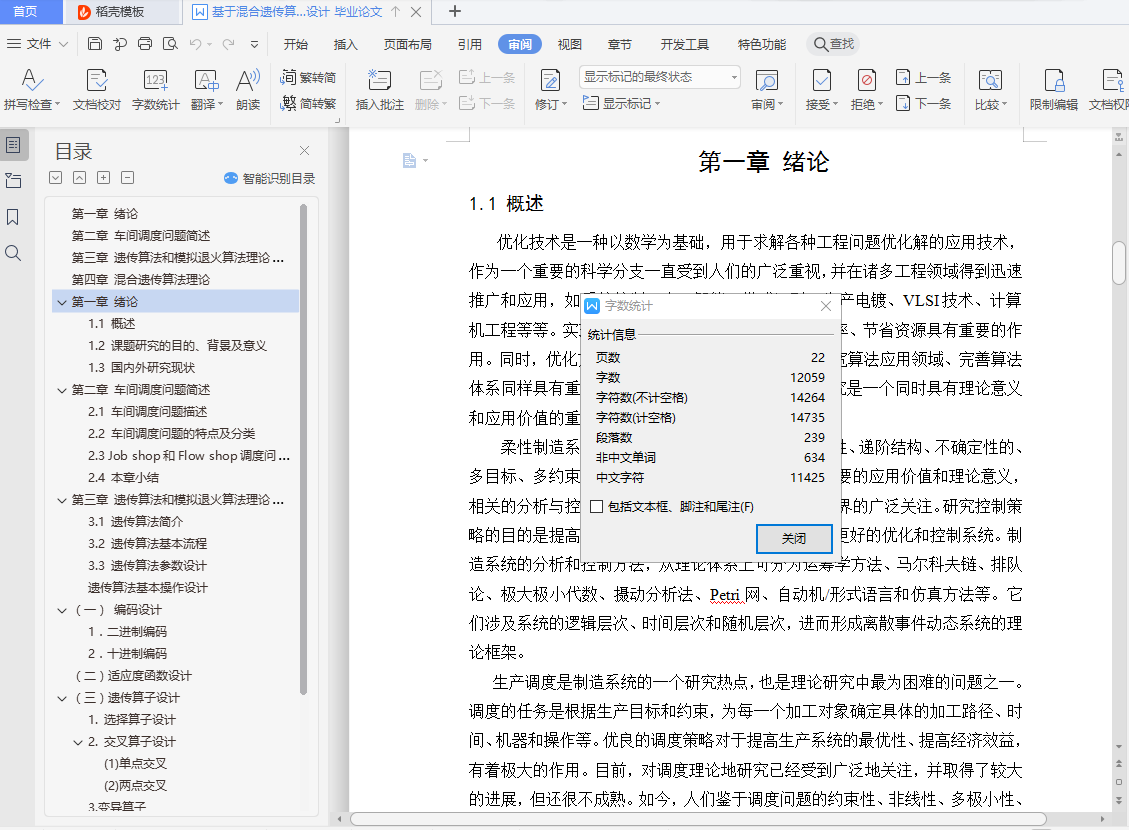Click the 限制编辑 restrict editing icon

tap(1053, 90)
